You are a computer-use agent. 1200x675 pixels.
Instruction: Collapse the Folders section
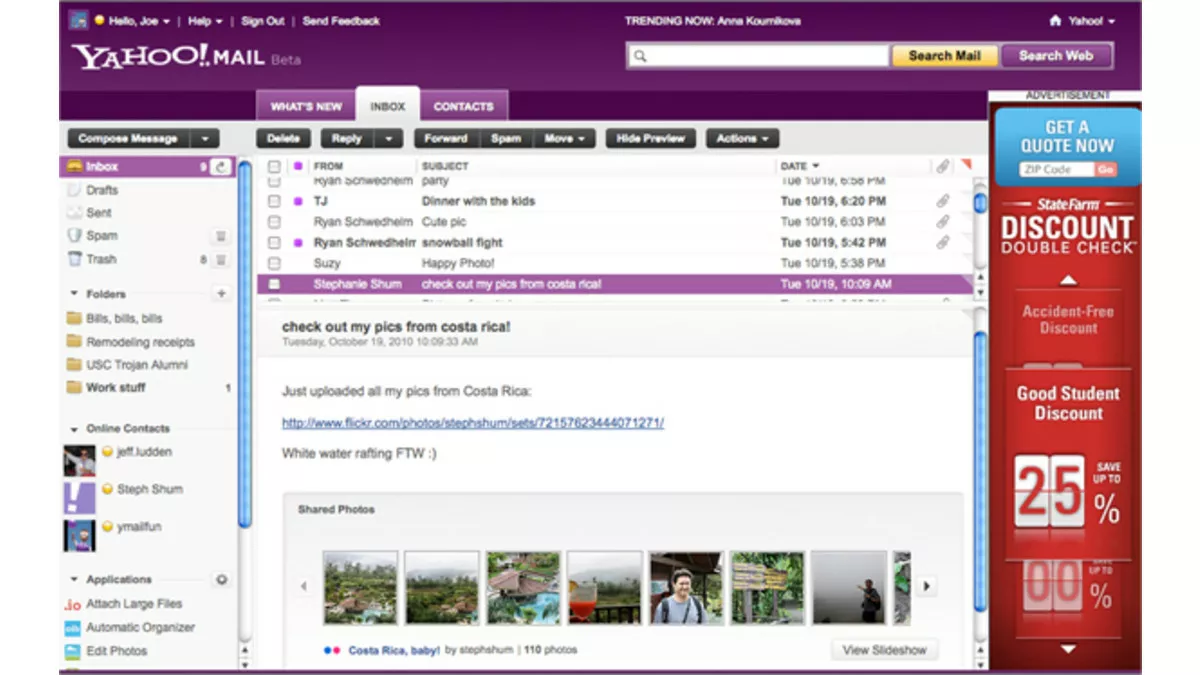tap(74, 294)
